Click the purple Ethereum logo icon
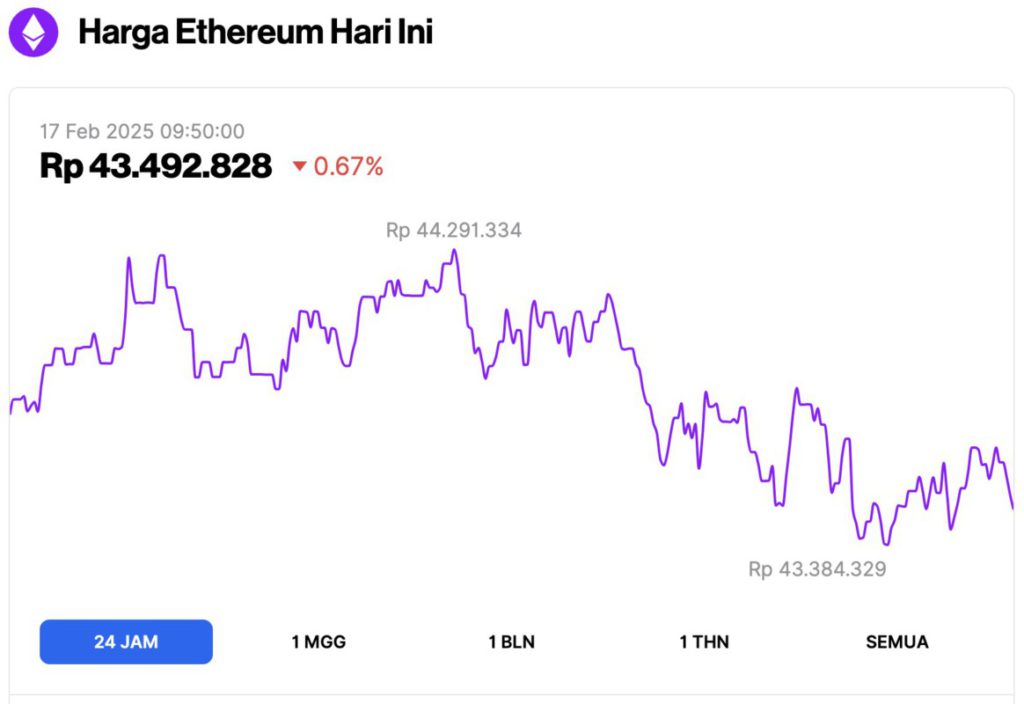The height and width of the screenshot is (704, 1024). (x=34, y=32)
